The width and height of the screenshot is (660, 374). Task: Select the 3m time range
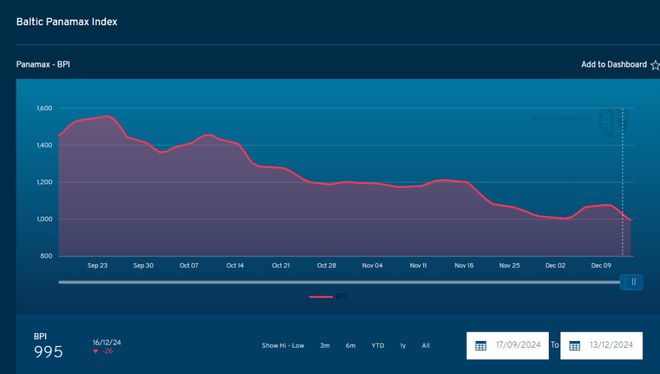tap(325, 345)
